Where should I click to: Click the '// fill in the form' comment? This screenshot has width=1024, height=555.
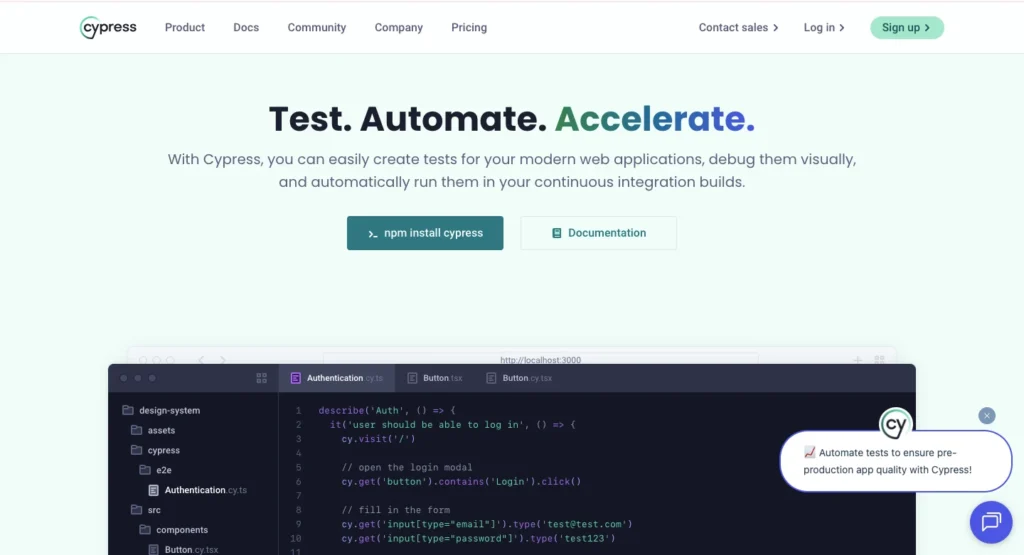click(x=395, y=510)
